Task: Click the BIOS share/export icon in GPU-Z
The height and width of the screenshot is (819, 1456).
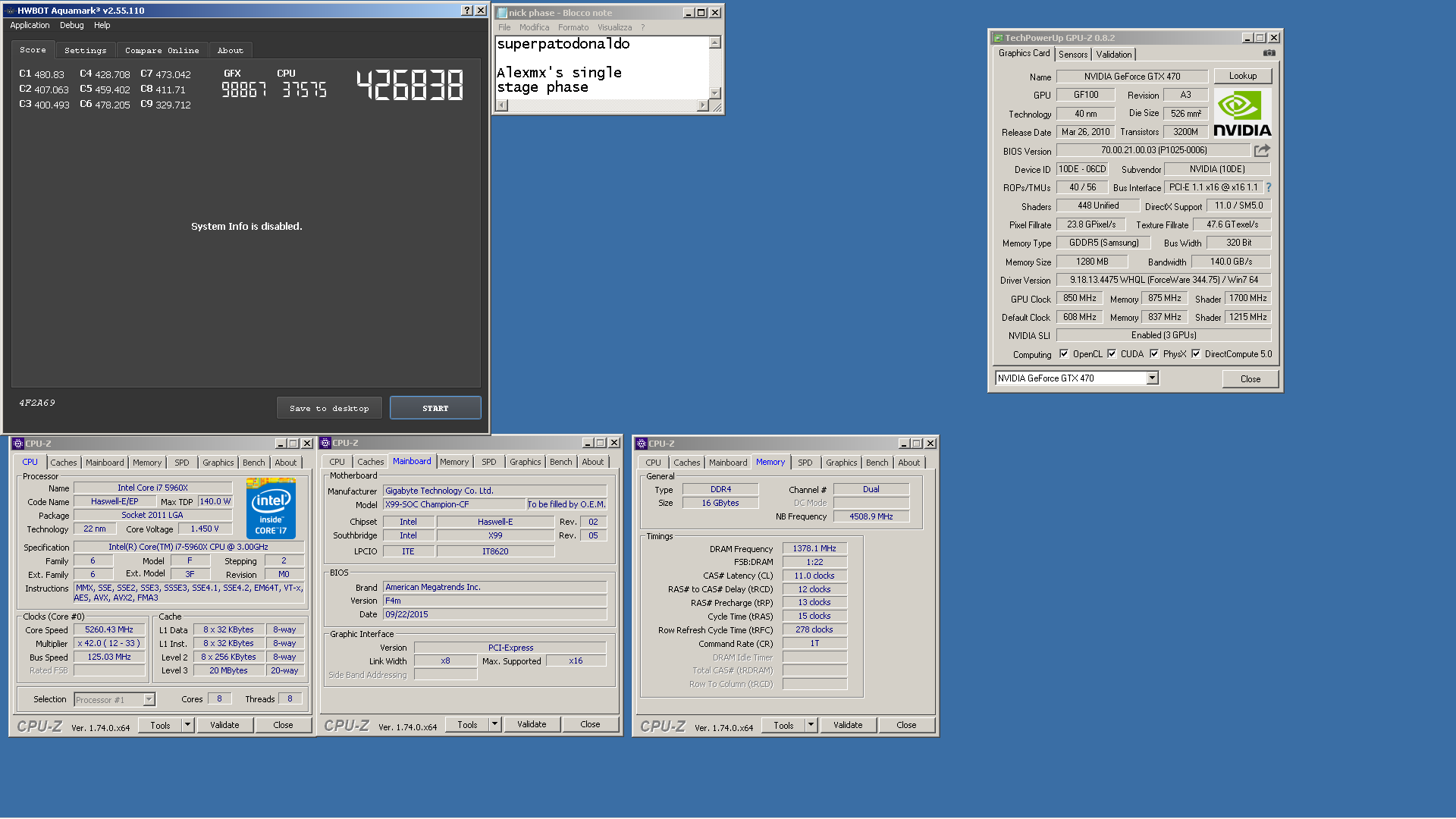Action: (1262, 150)
